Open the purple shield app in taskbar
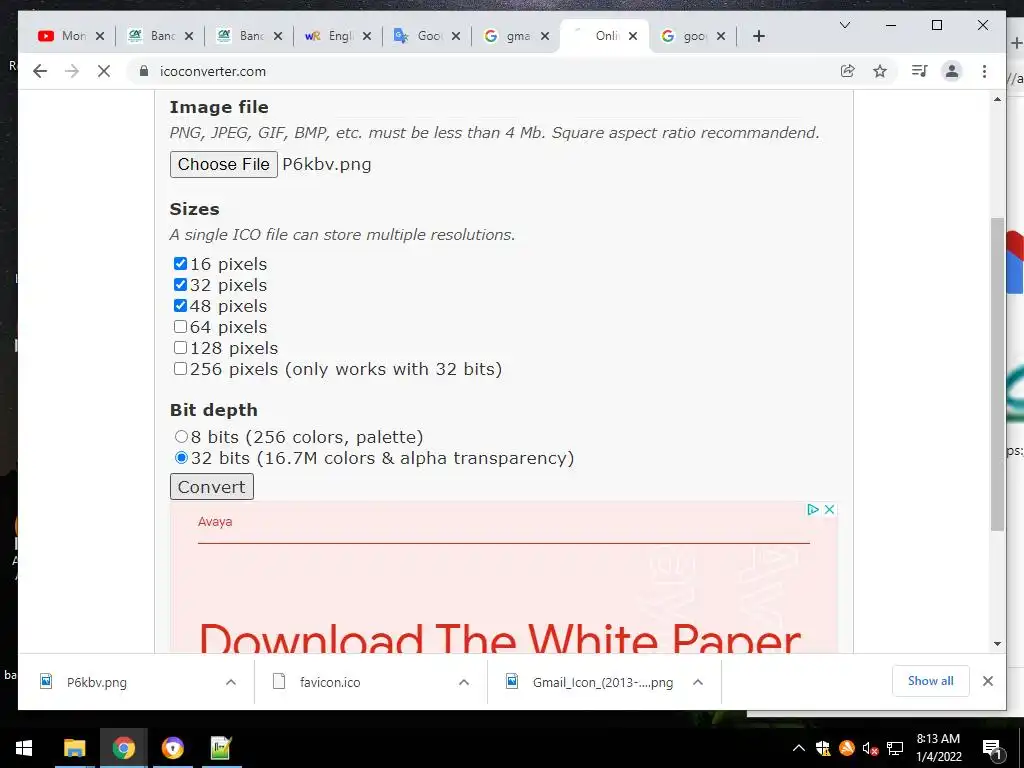 click(x=172, y=748)
